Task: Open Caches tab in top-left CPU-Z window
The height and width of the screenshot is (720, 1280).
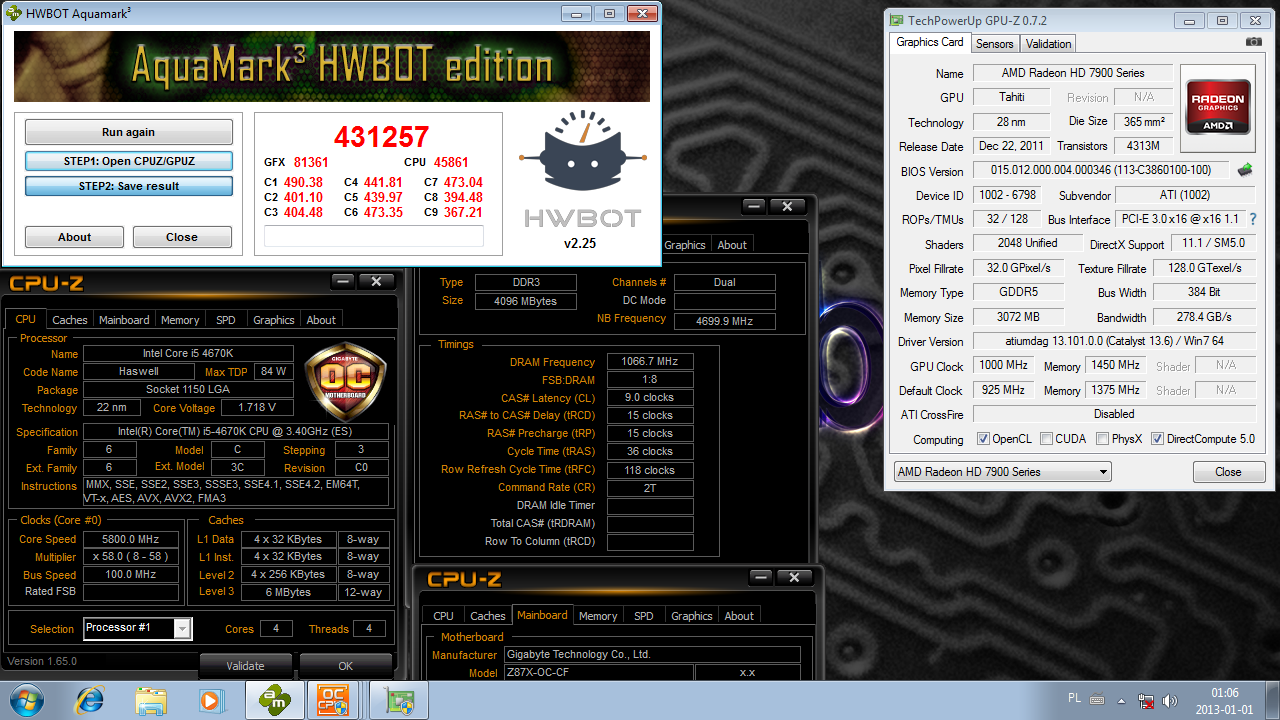Action: click(x=70, y=320)
